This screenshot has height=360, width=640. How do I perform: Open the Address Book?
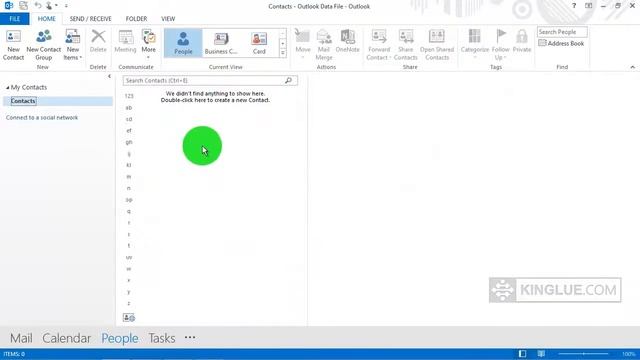click(561, 43)
